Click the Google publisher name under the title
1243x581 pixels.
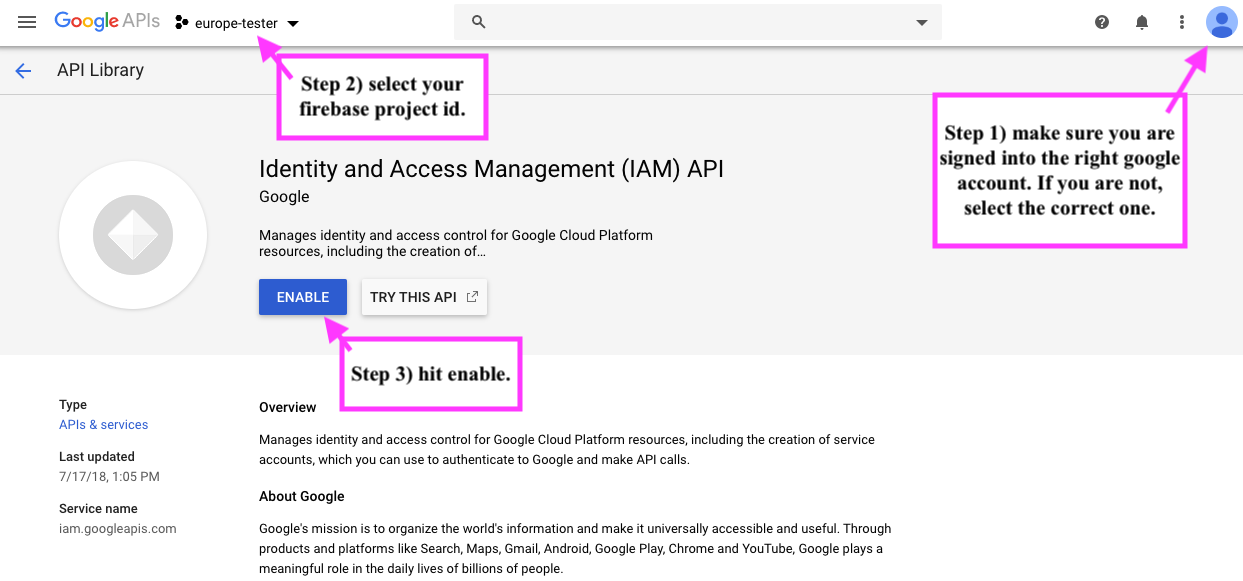[x=284, y=197]
